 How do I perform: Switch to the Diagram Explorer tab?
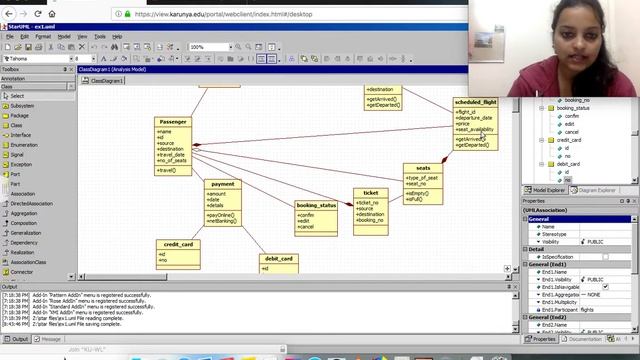click(x=593, y=190)
